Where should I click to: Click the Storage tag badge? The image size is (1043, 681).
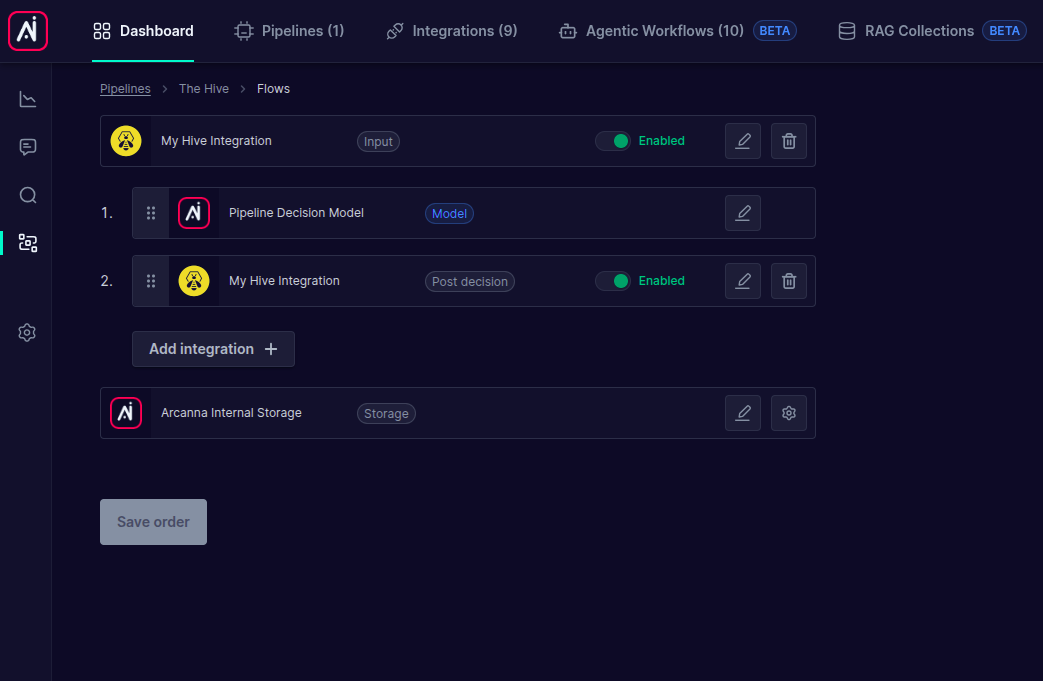pyautogui.click(x=386, y=414)
